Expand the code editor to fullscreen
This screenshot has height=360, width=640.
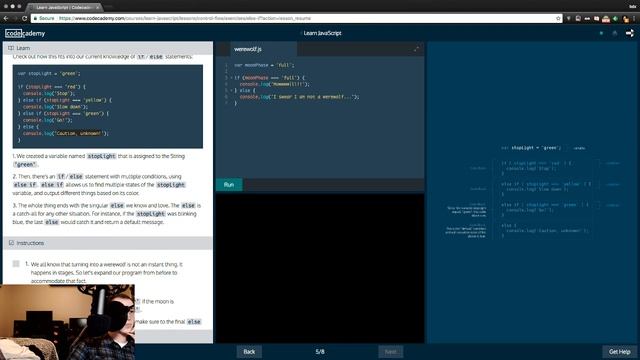coord(416,49)
